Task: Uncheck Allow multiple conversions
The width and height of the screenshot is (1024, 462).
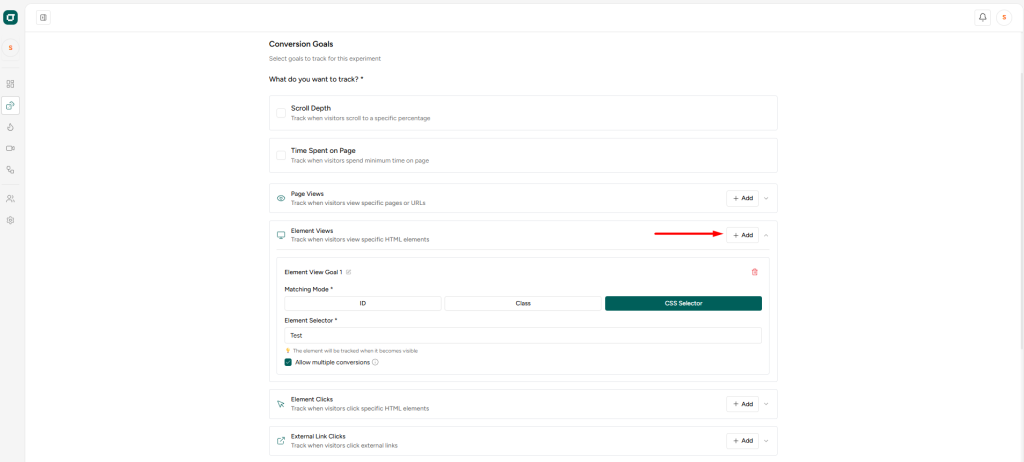Action: (x=288, y=362)
